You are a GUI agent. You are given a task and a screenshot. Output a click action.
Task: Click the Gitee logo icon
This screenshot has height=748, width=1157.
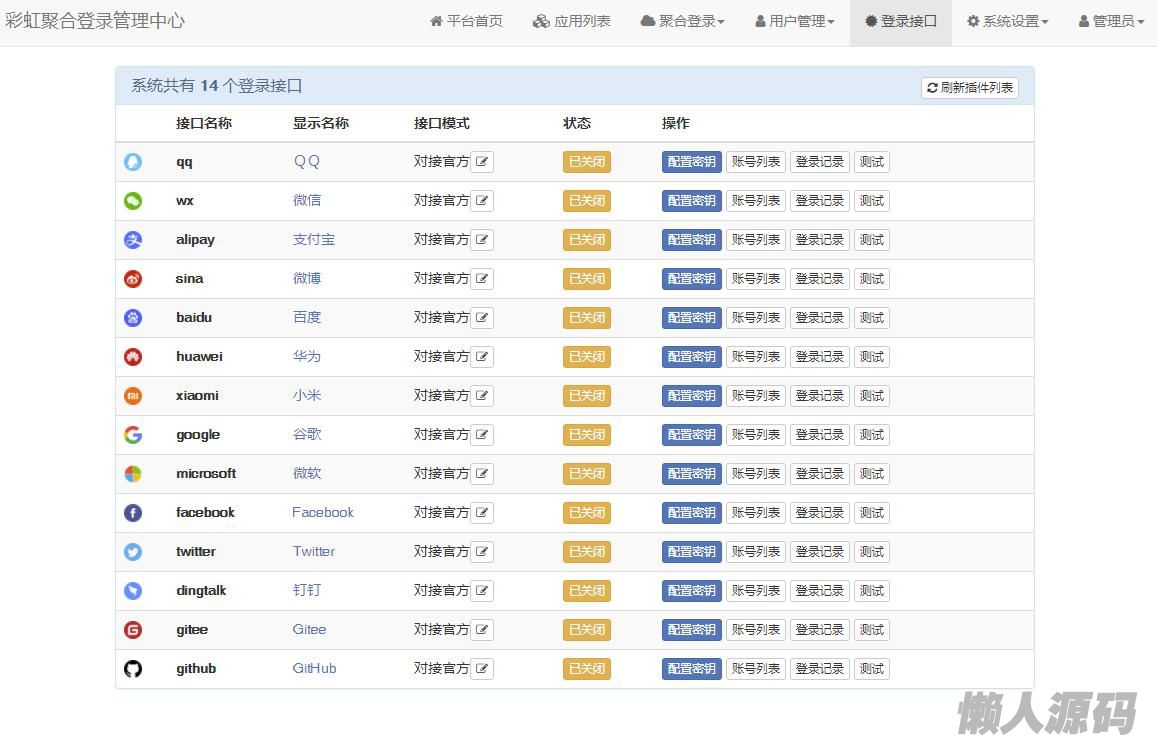tap(133, 630)
